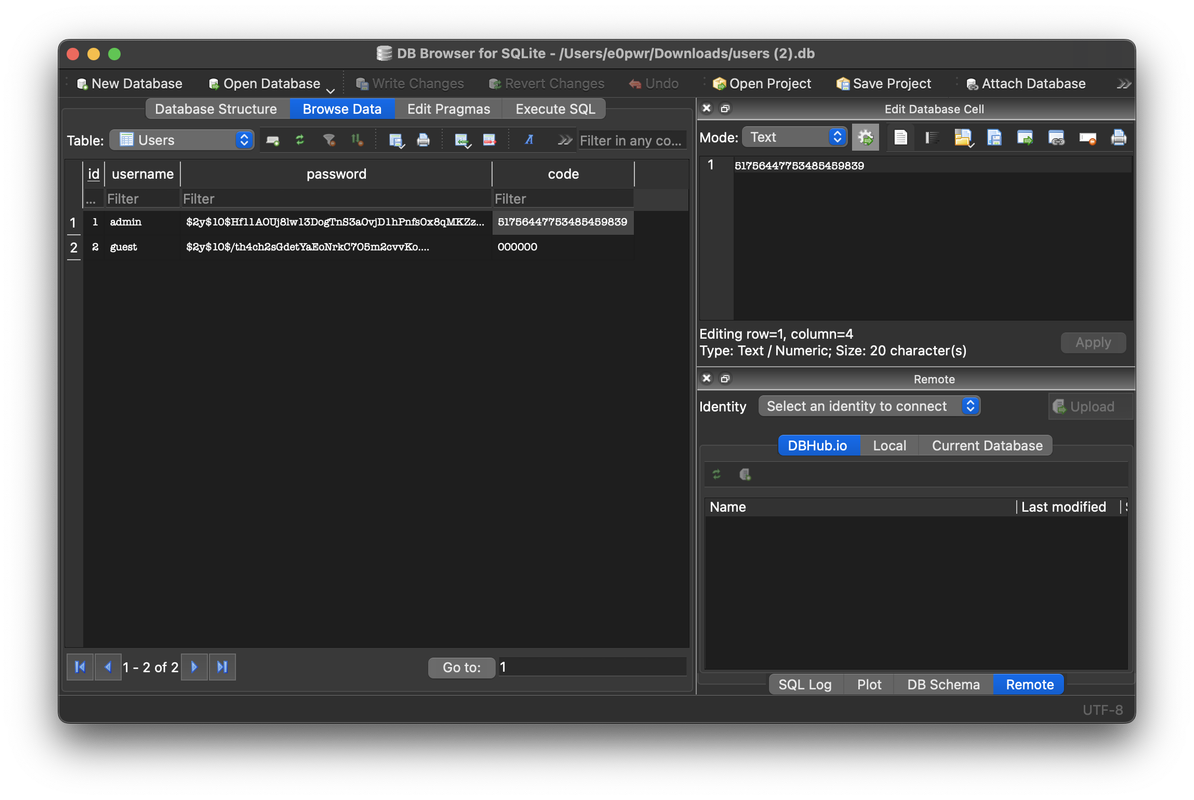Save the table as currently displayed
This screenshot has width=1194, height=800.
(396, 140)
